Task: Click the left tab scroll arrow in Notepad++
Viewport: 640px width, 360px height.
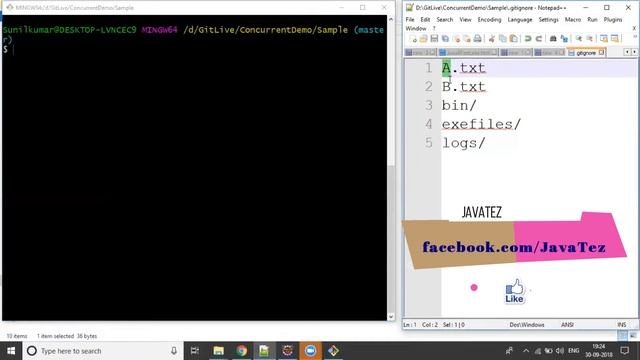Action: click(x=627, y=52)
